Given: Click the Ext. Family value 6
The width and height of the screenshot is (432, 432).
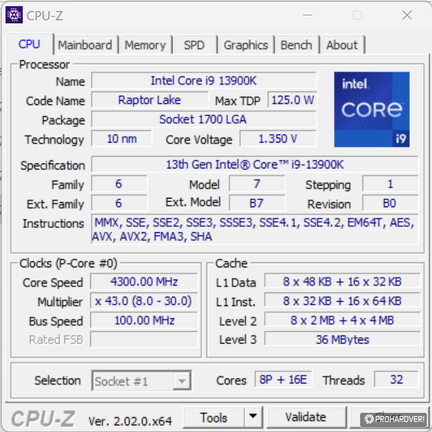Looking at the screenshot, I should (119, 203).
